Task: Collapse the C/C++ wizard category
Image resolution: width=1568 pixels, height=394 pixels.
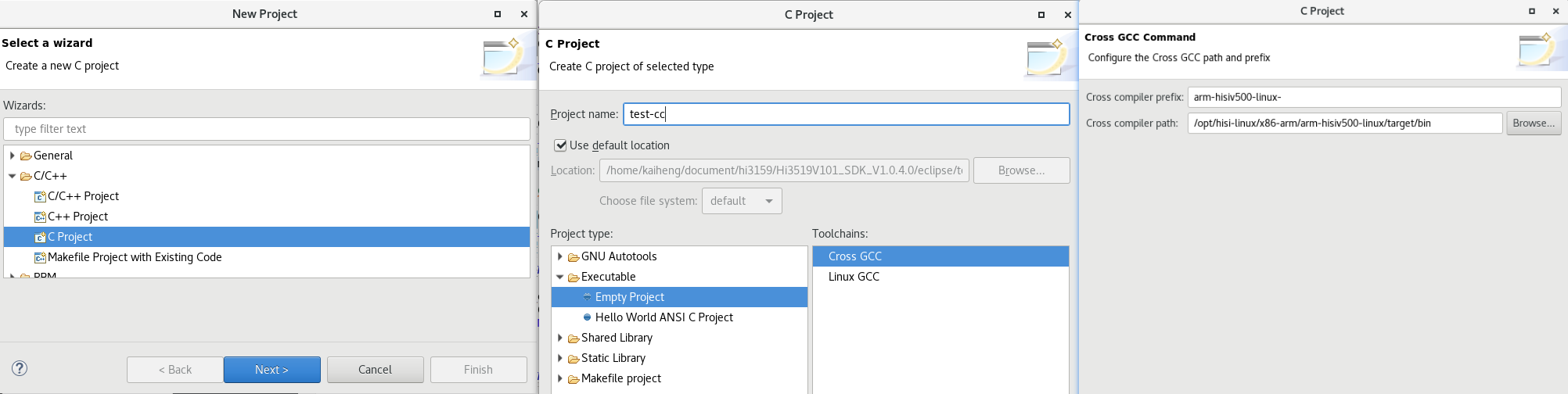Action: point(13,176)
